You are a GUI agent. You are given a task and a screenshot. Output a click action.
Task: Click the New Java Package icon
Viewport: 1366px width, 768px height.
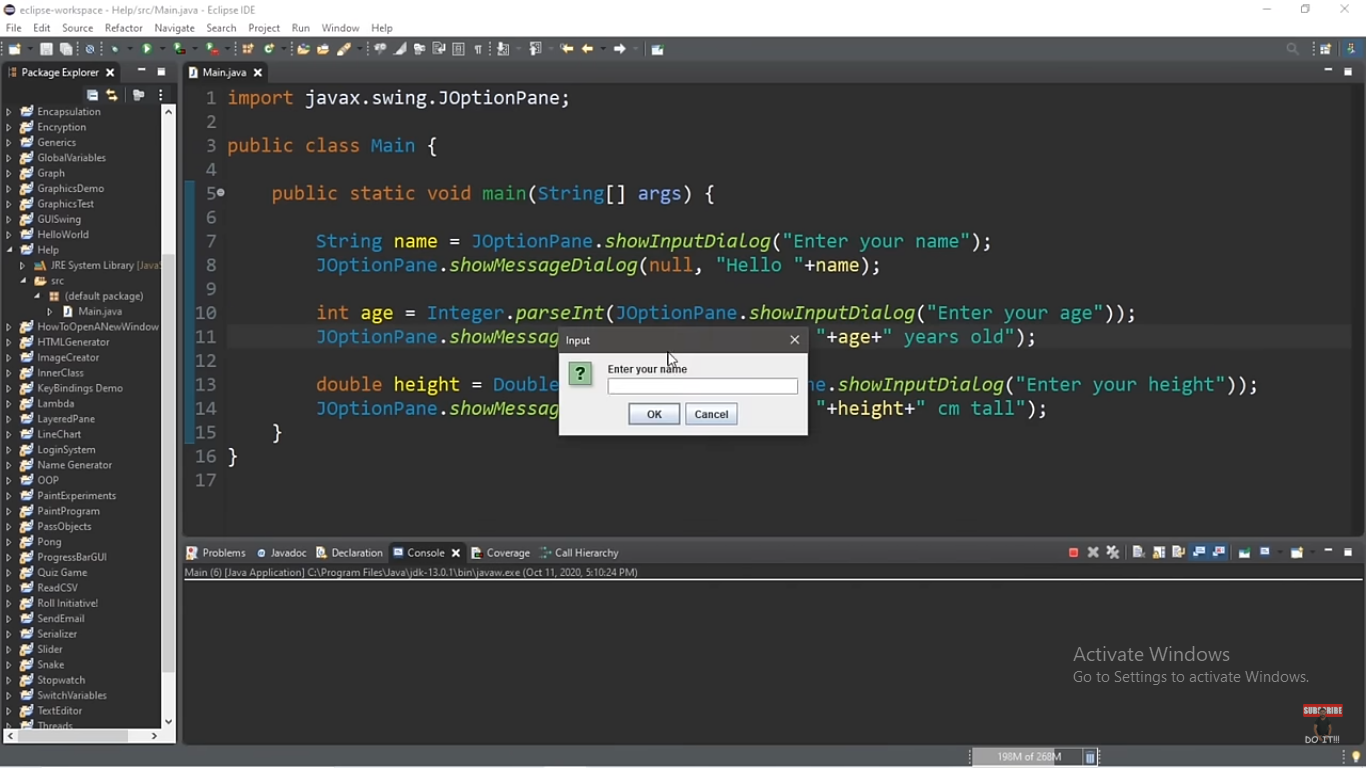[248, 49]
